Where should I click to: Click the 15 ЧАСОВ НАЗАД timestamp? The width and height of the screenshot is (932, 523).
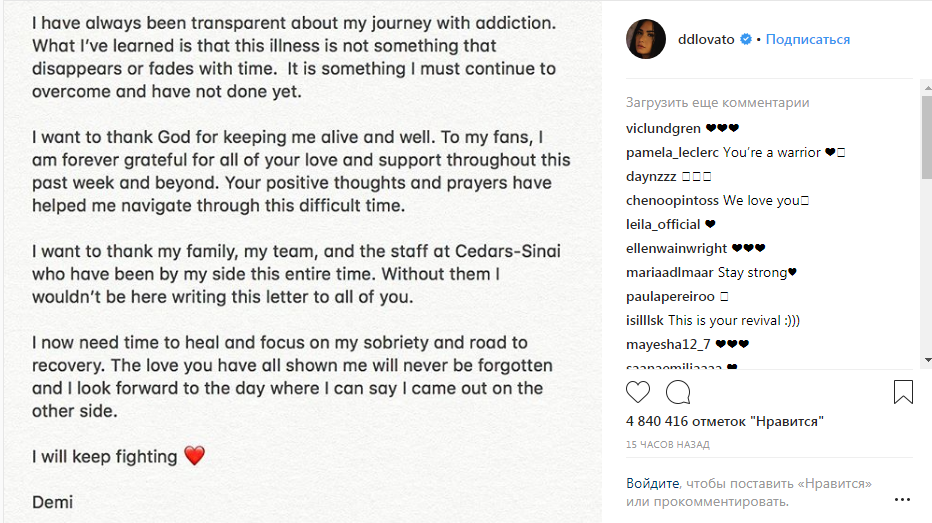tap(667, 444)
